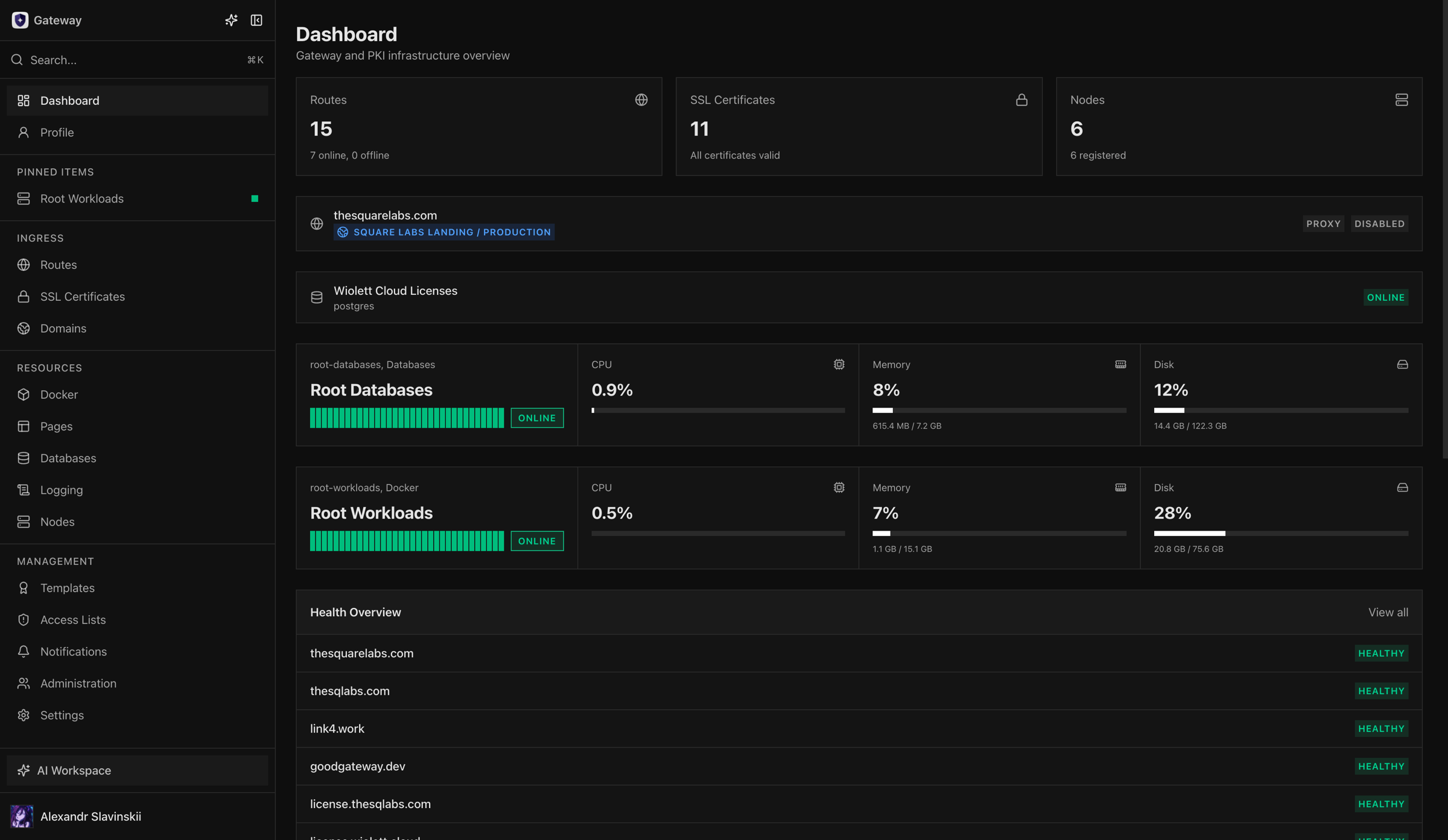Open the pinned Root Workloads item
This screenshot has width=1448, height=840.
click(x=138, y=198)
